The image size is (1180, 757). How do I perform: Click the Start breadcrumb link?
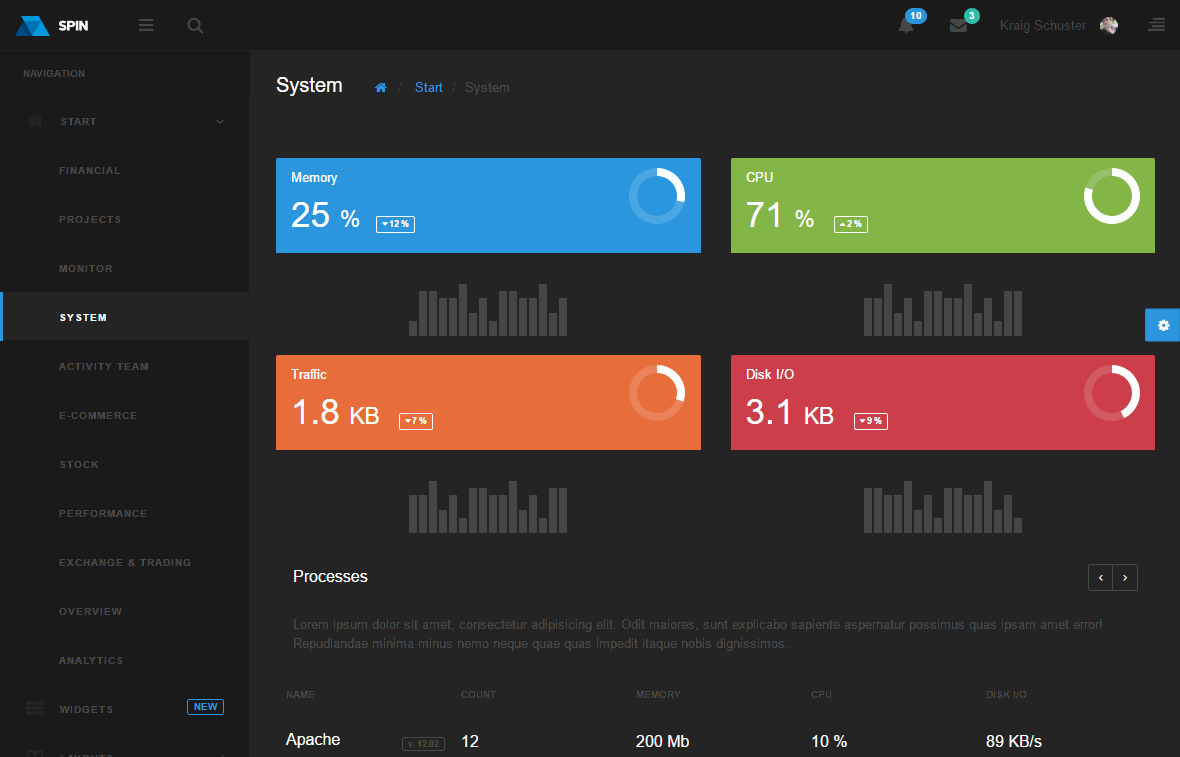pos(428,88)
